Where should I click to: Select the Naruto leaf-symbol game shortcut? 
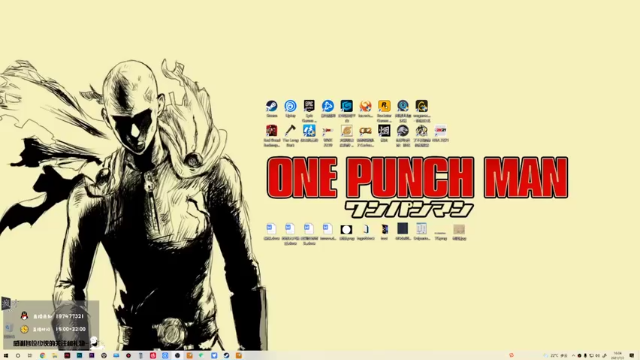click(347, 131)
